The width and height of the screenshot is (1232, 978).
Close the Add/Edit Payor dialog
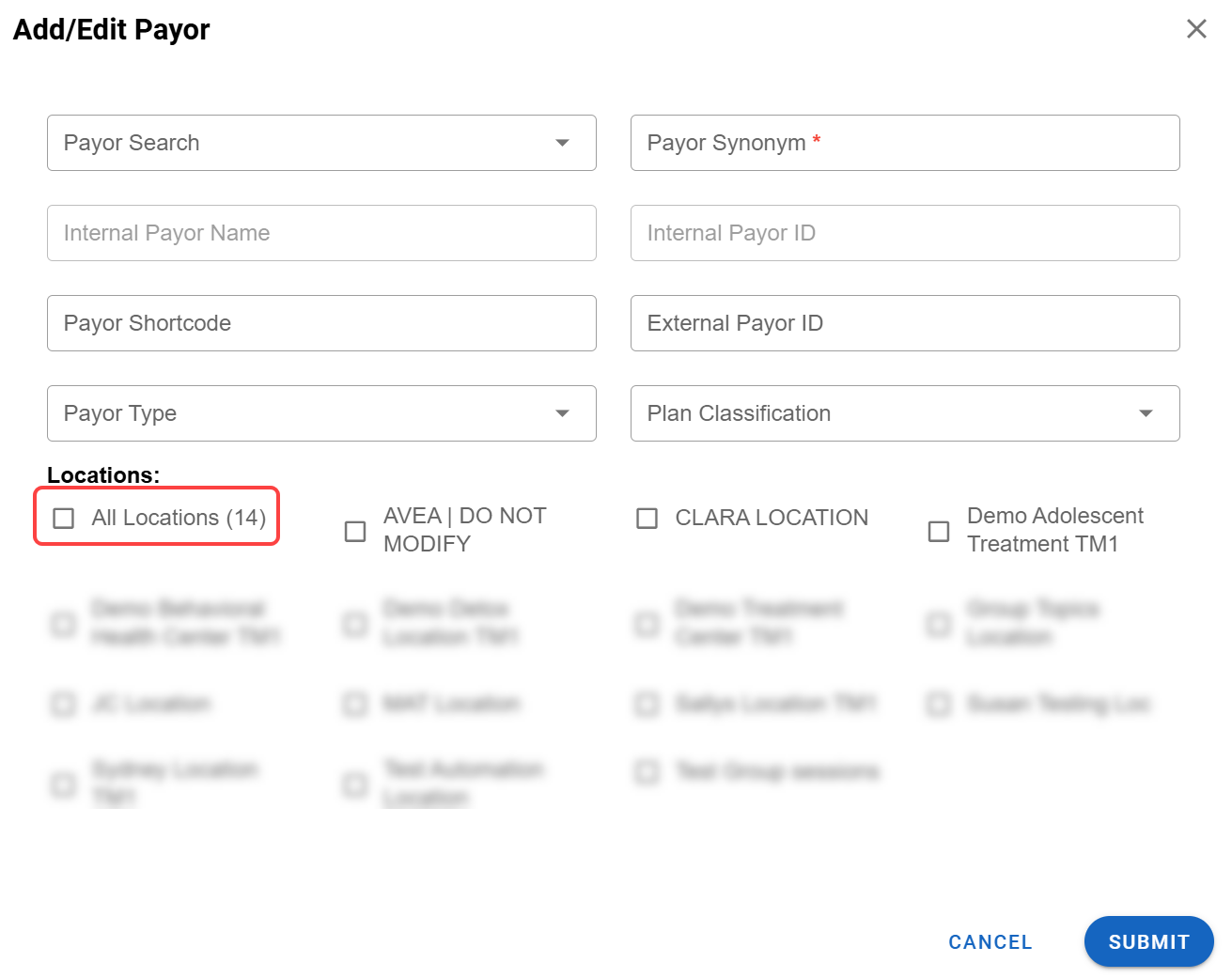click(1195, 29)
